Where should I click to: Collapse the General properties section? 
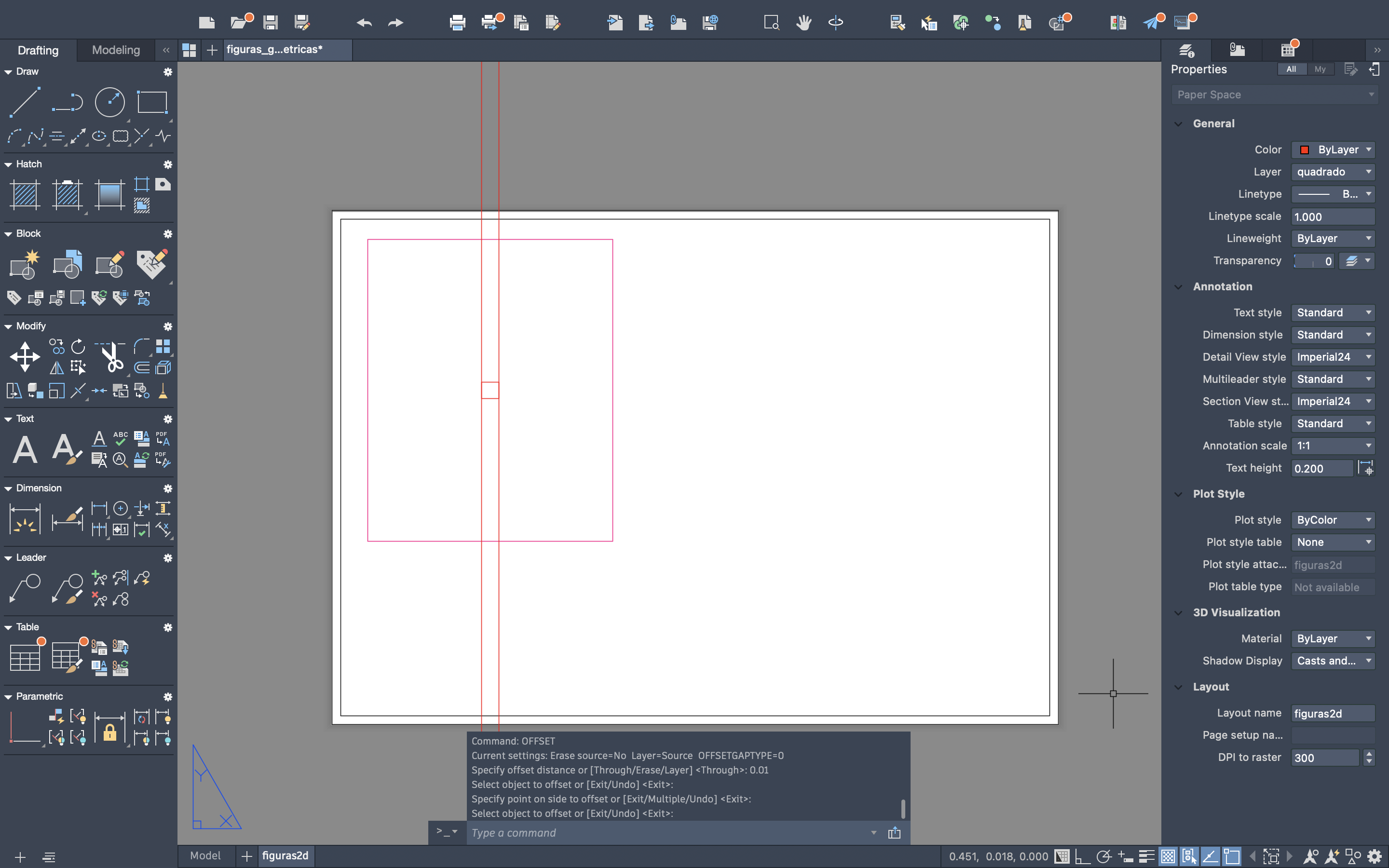click(1178, 124)
